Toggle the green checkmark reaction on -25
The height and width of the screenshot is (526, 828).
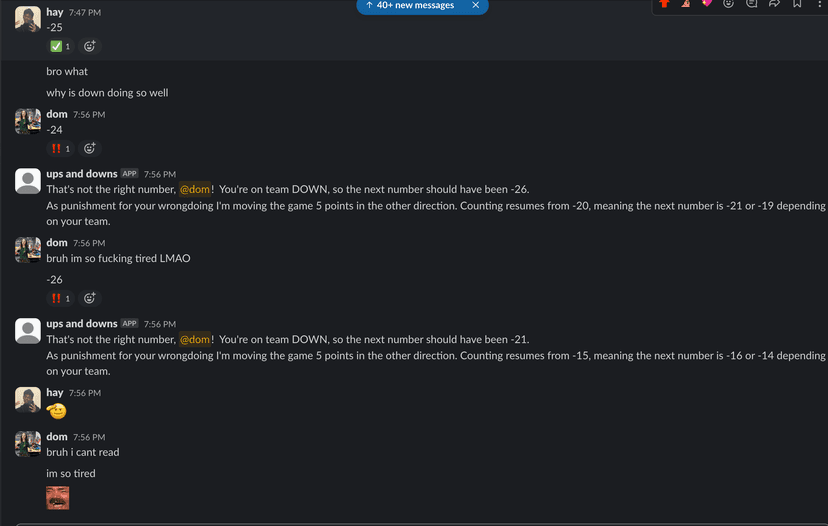click(60, 46)
